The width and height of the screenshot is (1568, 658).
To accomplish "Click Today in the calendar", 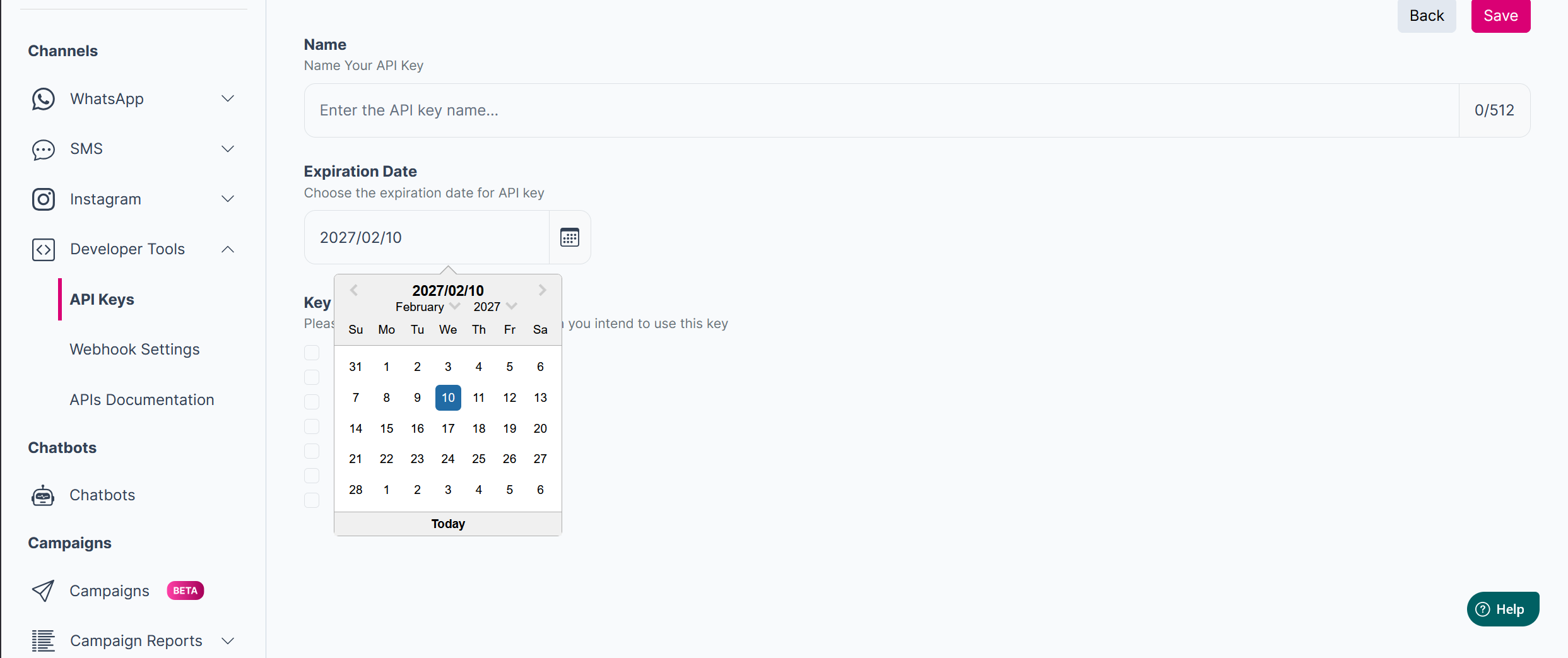I will pos(448,524).
